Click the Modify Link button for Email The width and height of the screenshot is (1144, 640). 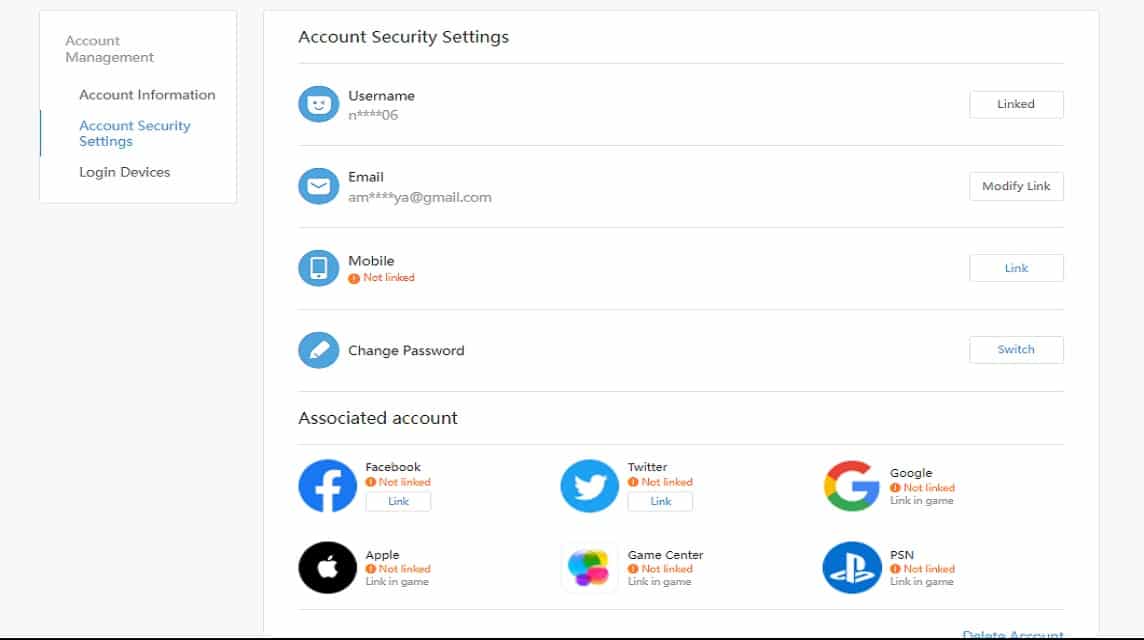[1016, 186]
